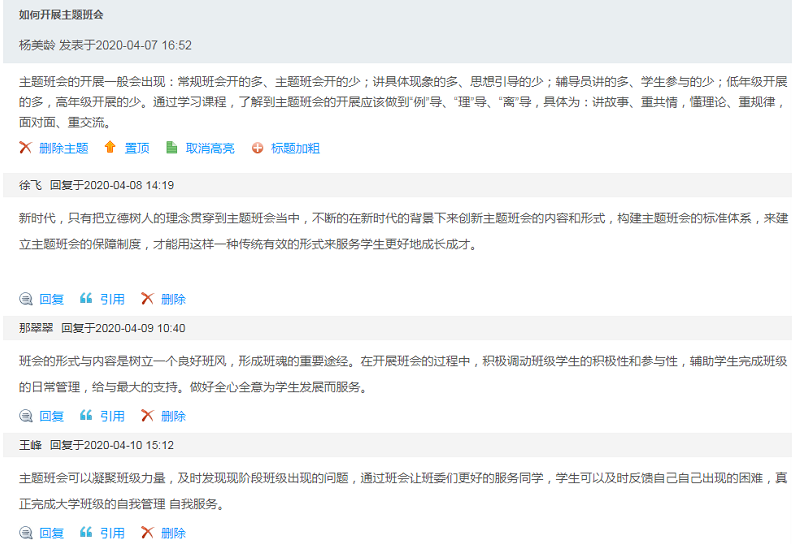Image resolution: width=792 pixels, height=544 pixels.
Task: Click the red X icon under 那翠翠's post
Action: [147, 416]
